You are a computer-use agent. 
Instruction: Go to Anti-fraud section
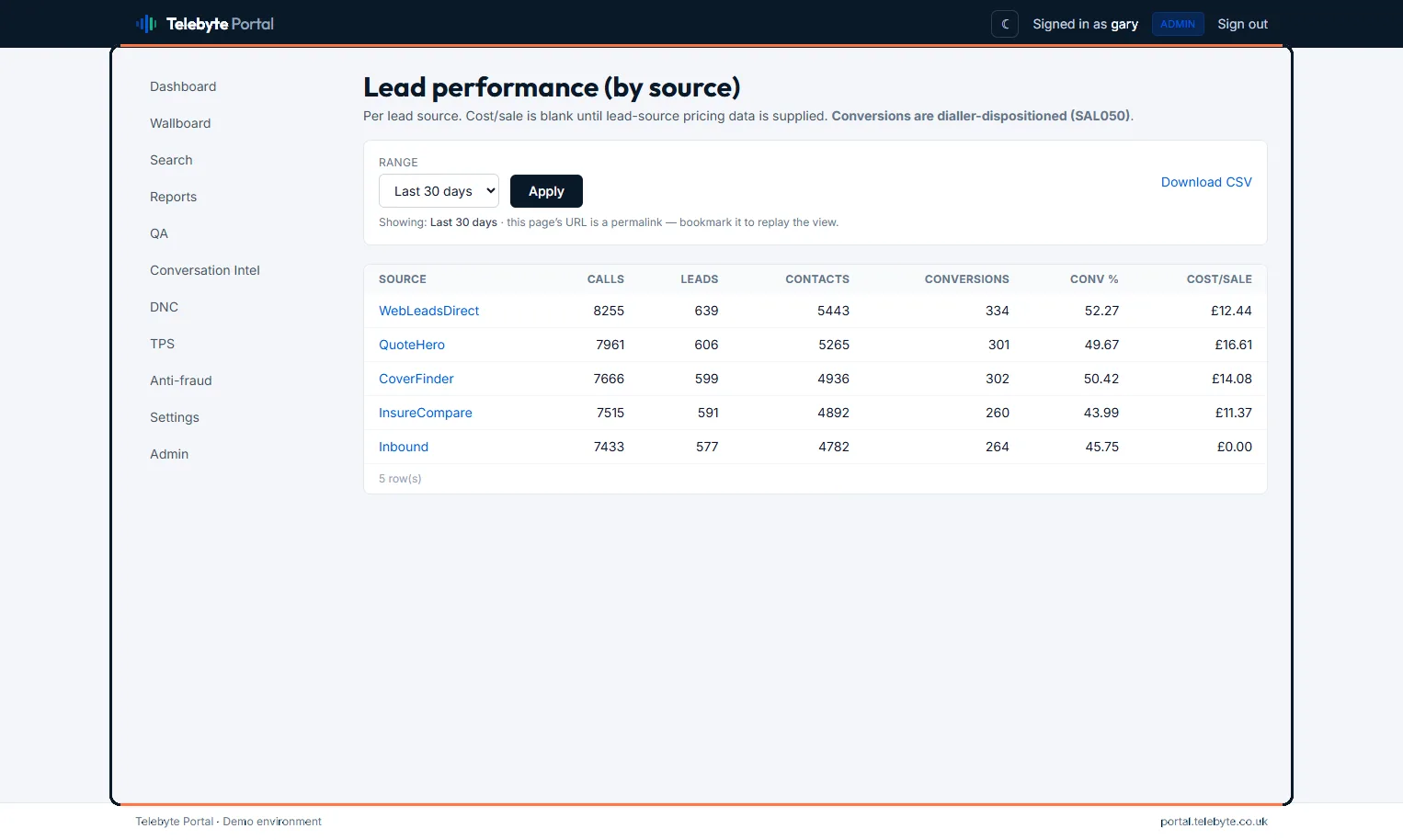pos(181,380)
